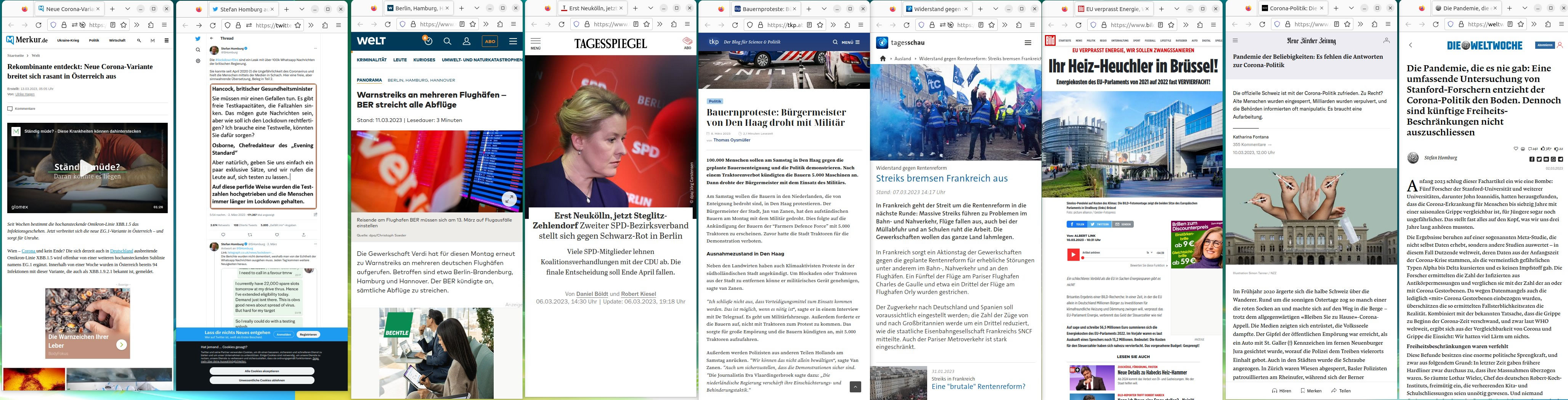This screenshot has width=1568, height=400.
Task: Open the Thomas Oysmüller author link
Action: [x=732, y=140]
